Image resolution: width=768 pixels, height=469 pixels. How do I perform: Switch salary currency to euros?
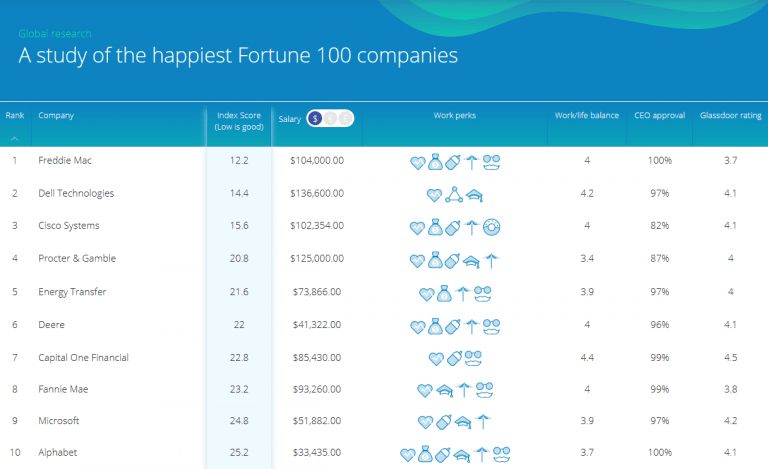[x=330, y=118]
